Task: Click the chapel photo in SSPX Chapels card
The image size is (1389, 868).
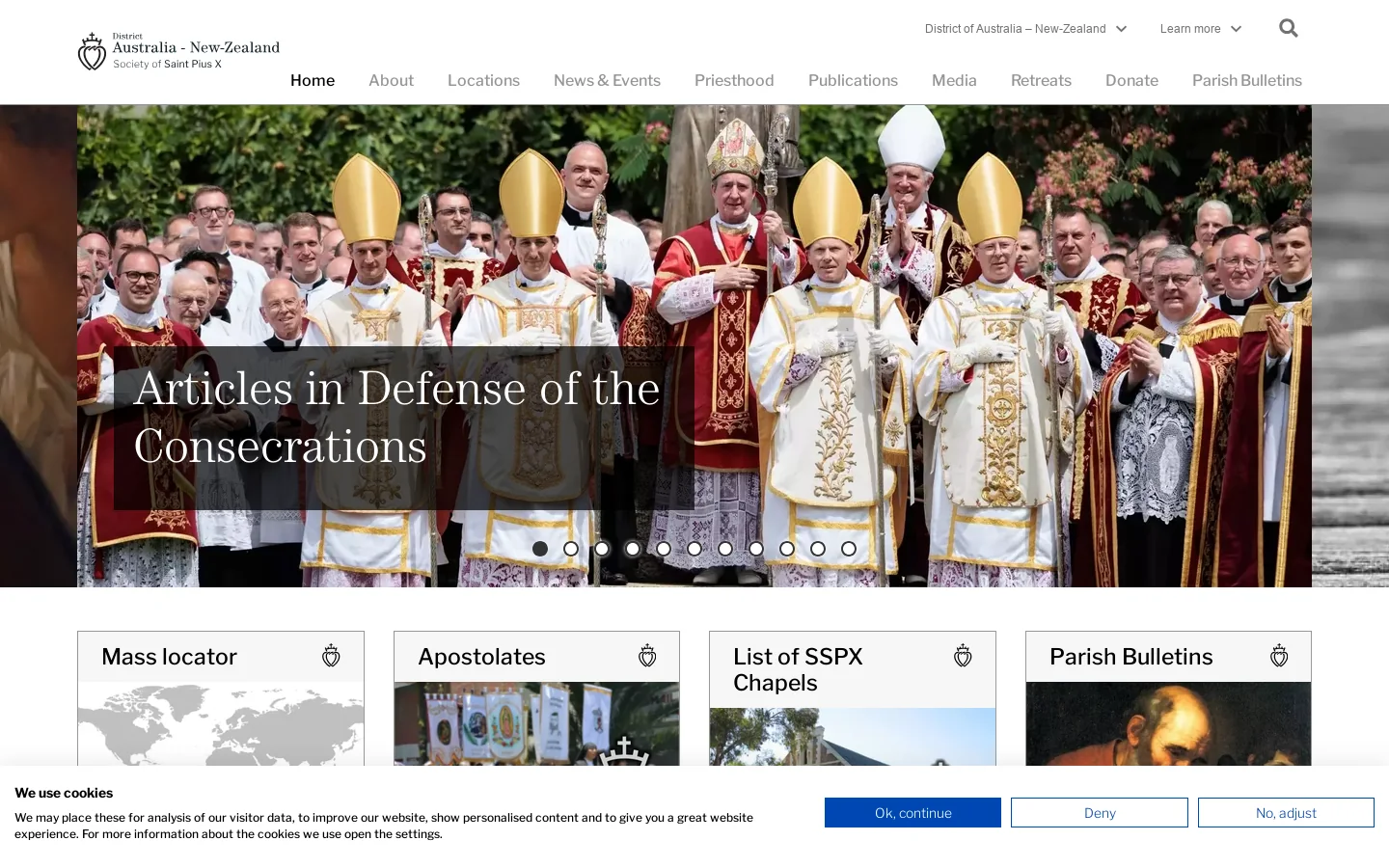Action: coord(853,738)
